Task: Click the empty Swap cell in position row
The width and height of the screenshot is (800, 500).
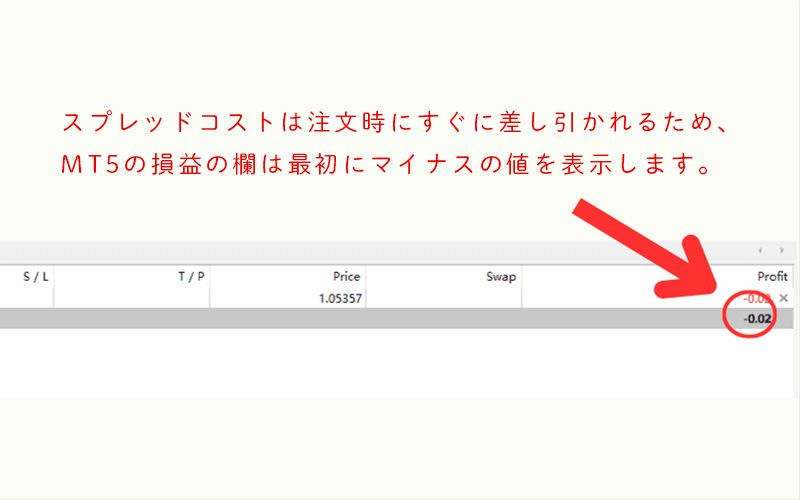Action: click(x=444, y=298)
